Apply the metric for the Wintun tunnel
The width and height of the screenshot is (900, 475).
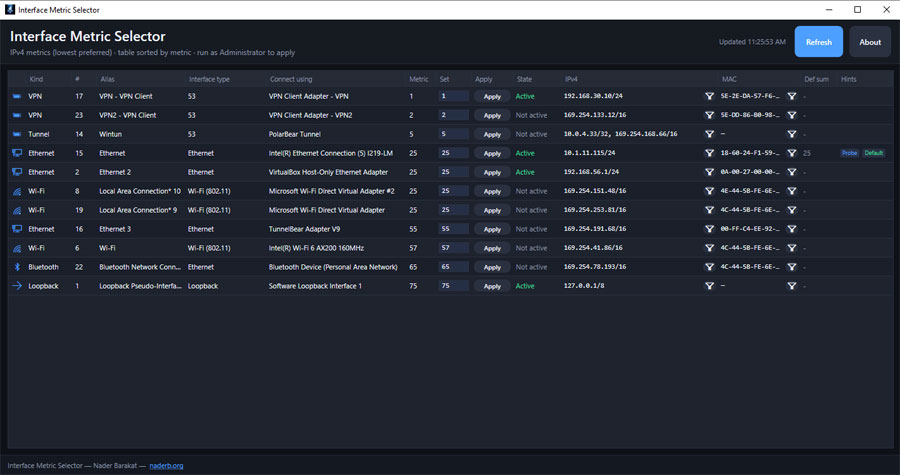(492, 134)
